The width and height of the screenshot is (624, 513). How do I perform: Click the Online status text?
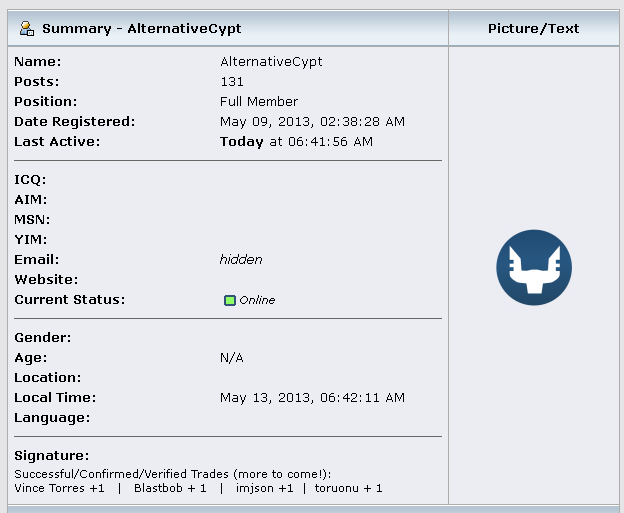257,300
